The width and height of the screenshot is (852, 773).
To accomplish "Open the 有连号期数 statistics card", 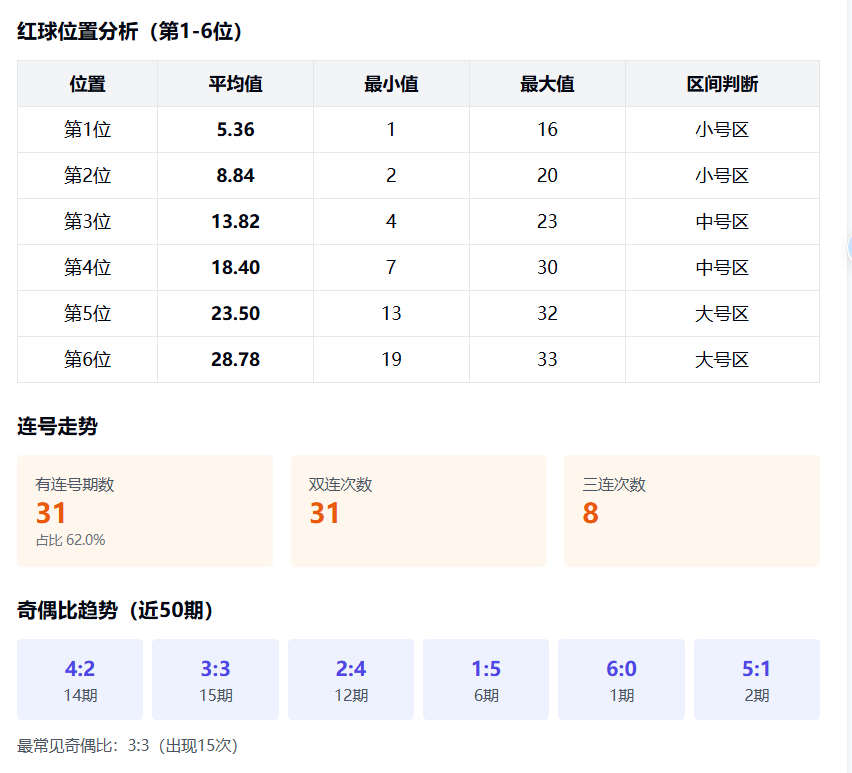I will point(145,511).
